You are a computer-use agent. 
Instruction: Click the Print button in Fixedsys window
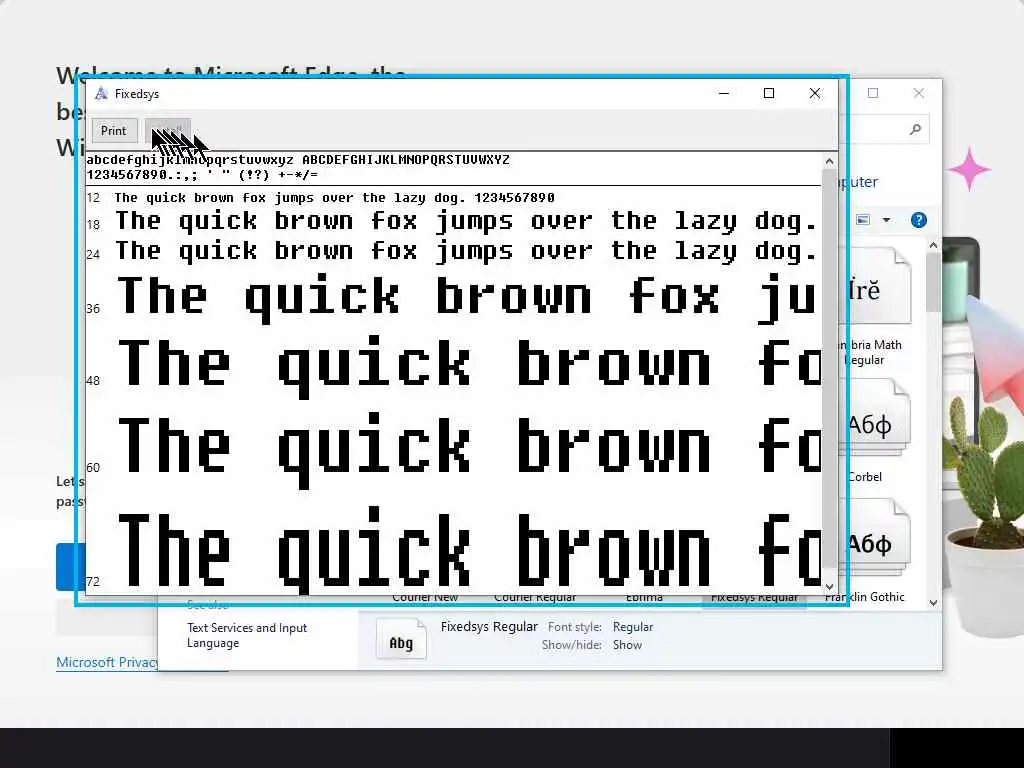[x=114, y=131]
